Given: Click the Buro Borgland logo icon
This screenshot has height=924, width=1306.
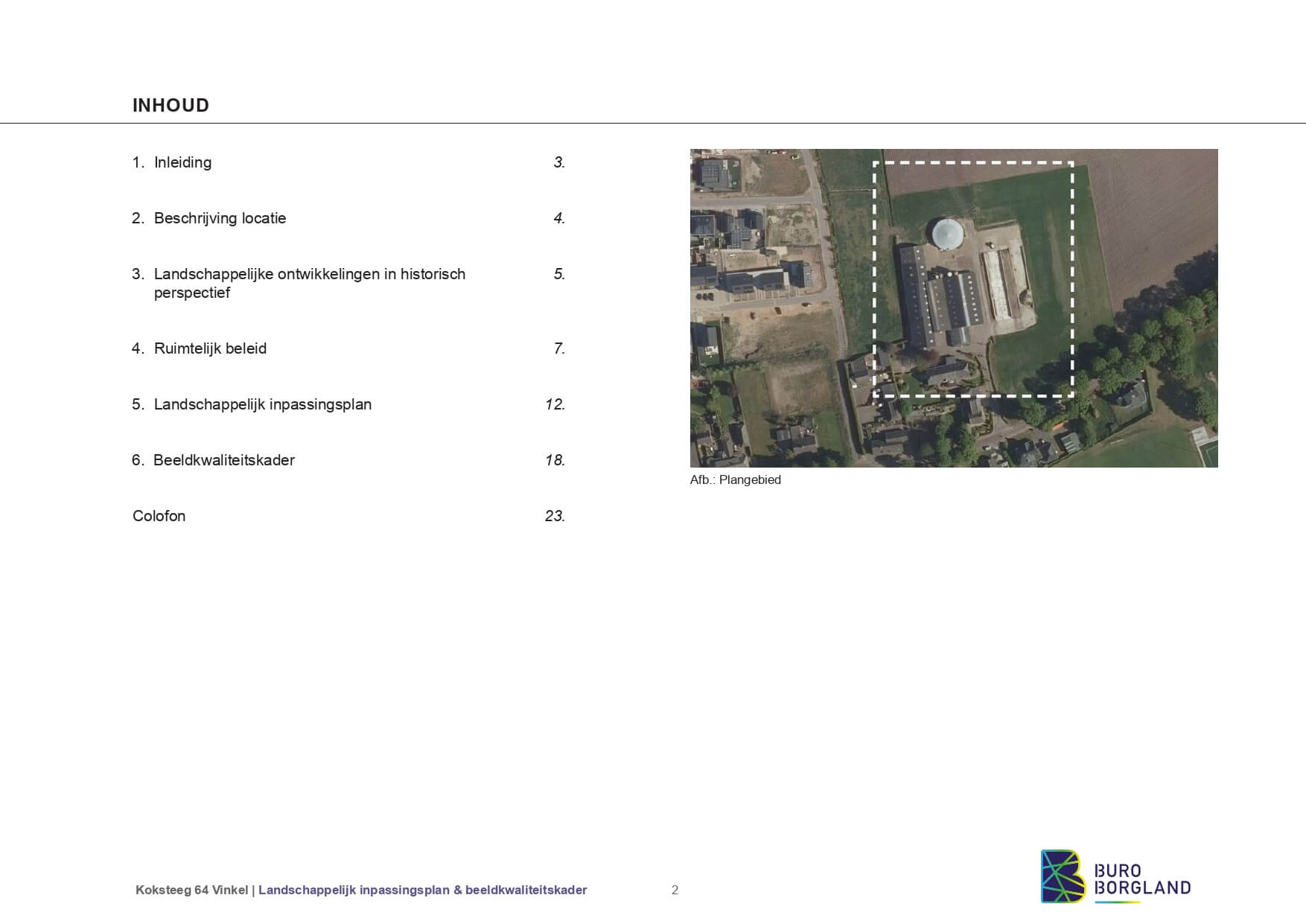Looking at the screenshot, I should point(1063,876).
